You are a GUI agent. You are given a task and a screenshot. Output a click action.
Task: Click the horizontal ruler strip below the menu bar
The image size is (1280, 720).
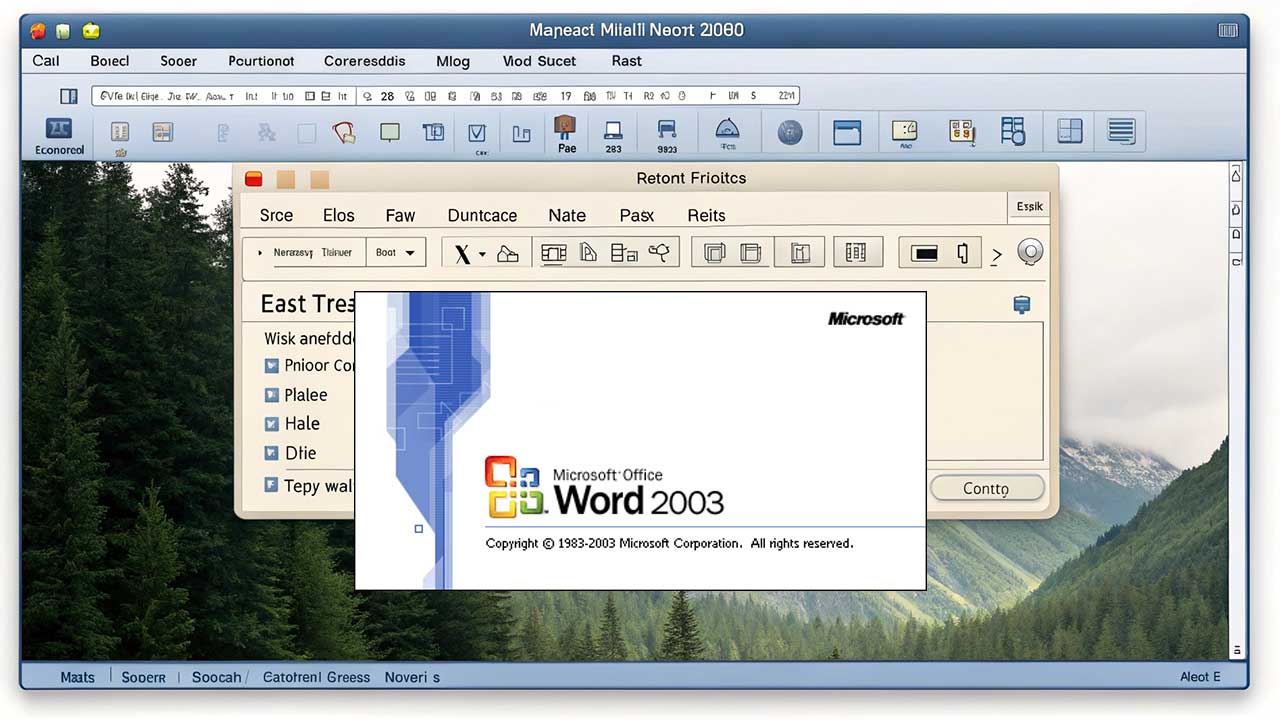point(445,96)
